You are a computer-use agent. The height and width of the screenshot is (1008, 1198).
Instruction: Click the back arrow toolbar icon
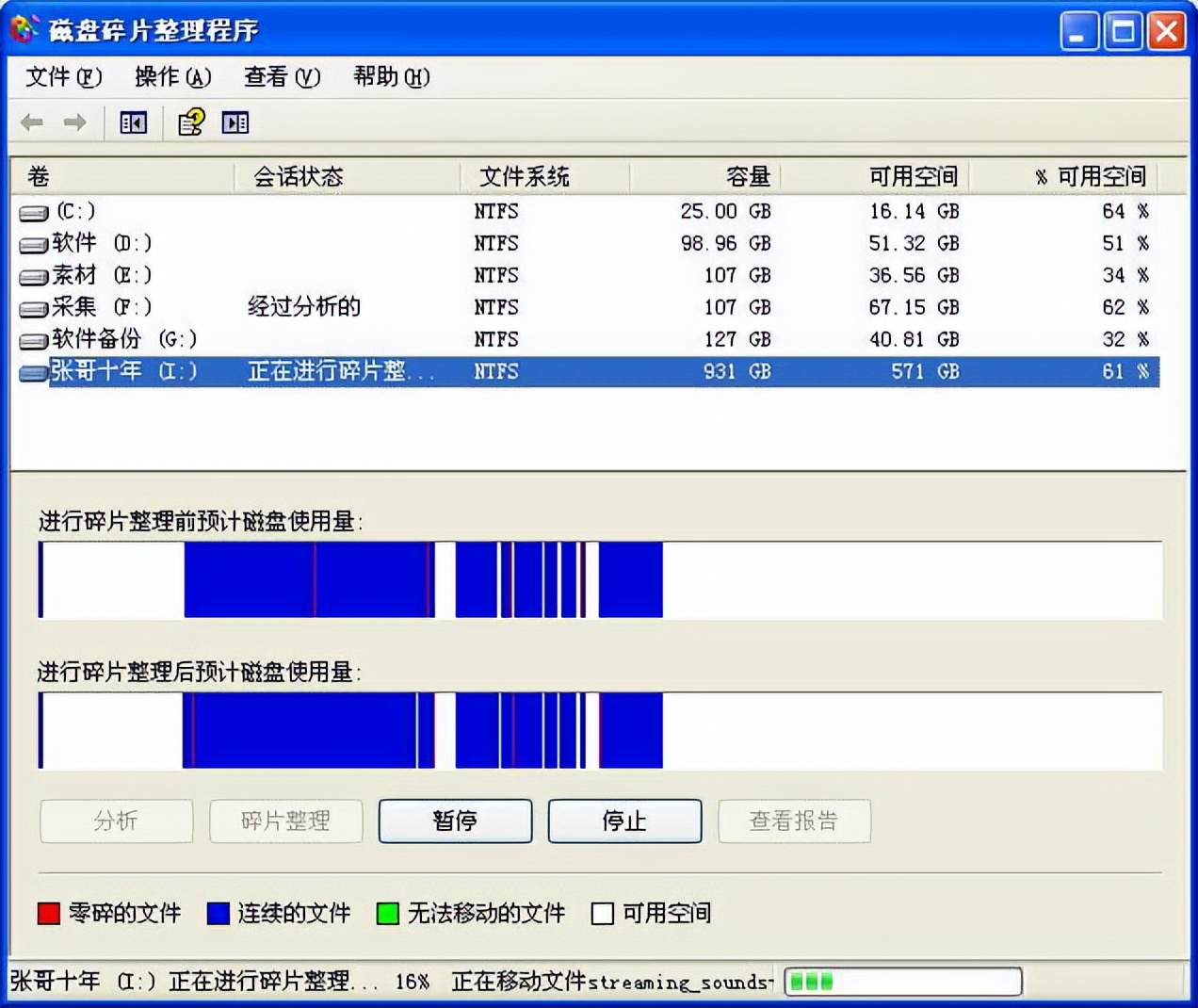tap(31, 122)
